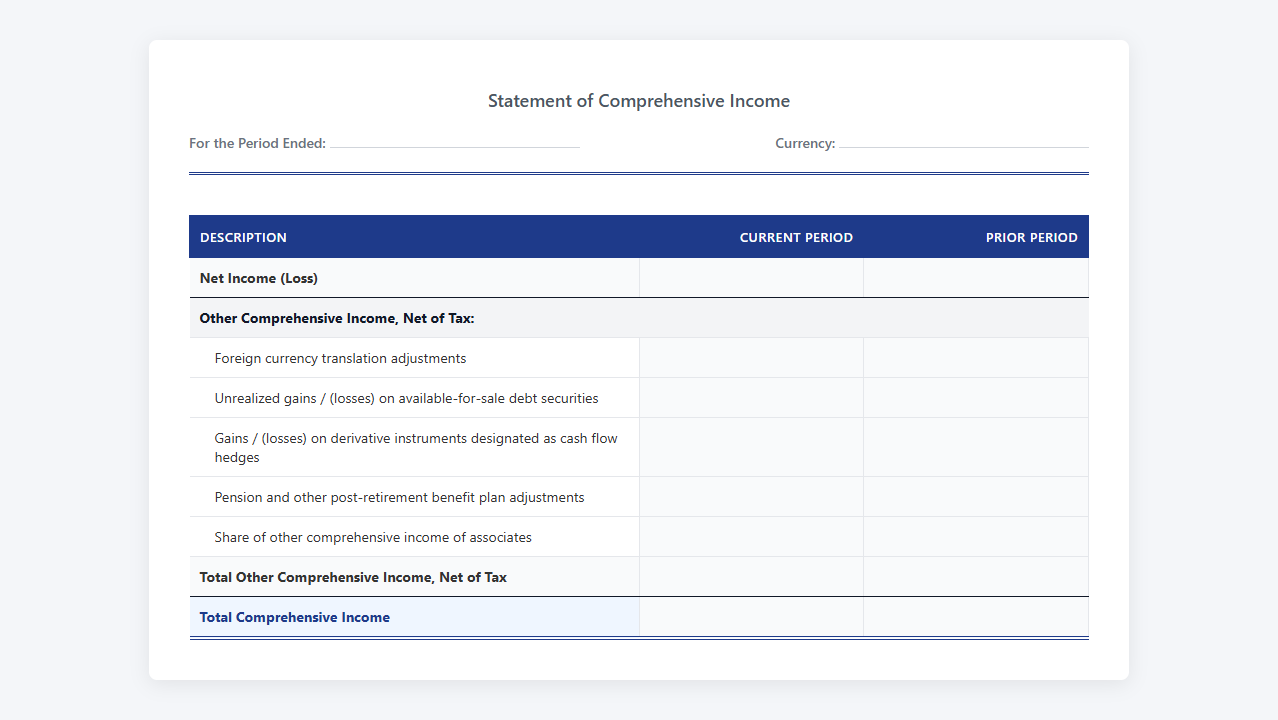Click available-for-sale debt securities current period cell
1278x720 pixels.
752,398
